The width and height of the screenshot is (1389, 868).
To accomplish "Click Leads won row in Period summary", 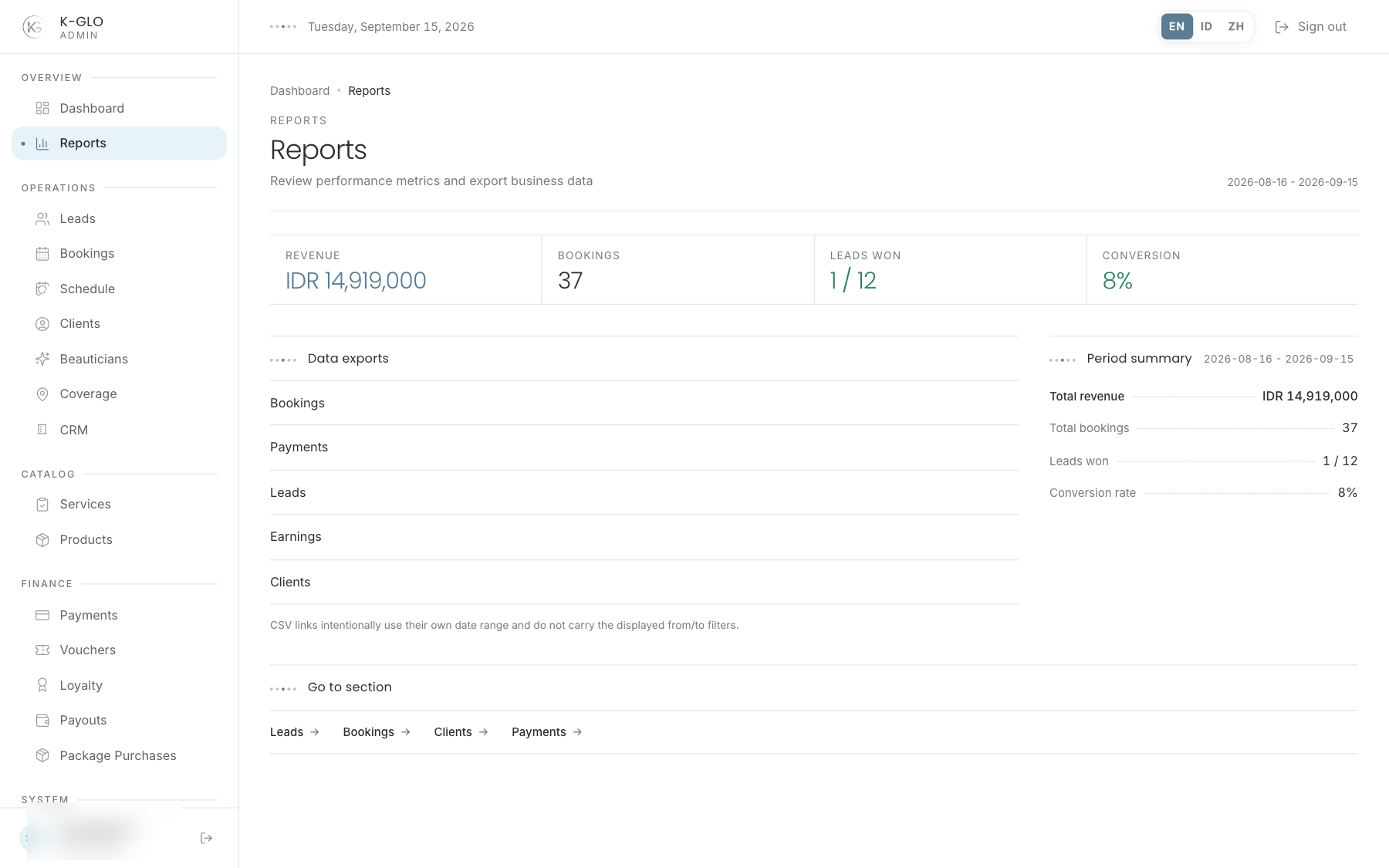I will point(1203,461).
